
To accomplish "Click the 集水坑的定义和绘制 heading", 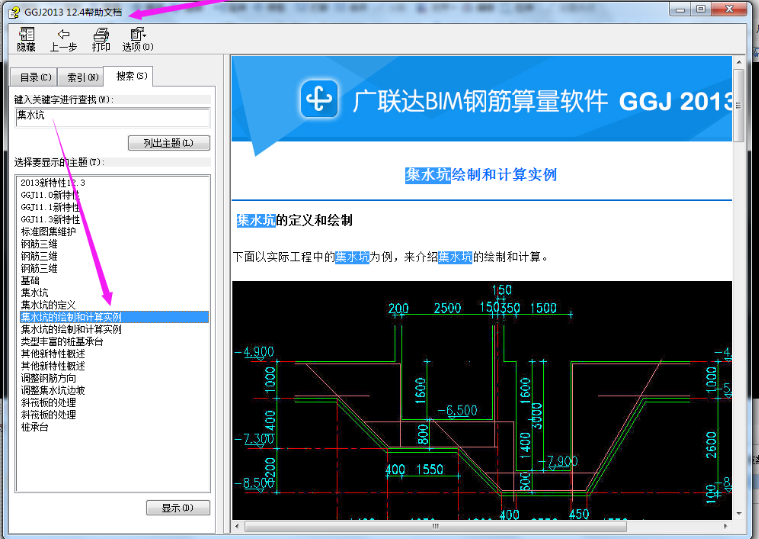I will tap(295, 221).
